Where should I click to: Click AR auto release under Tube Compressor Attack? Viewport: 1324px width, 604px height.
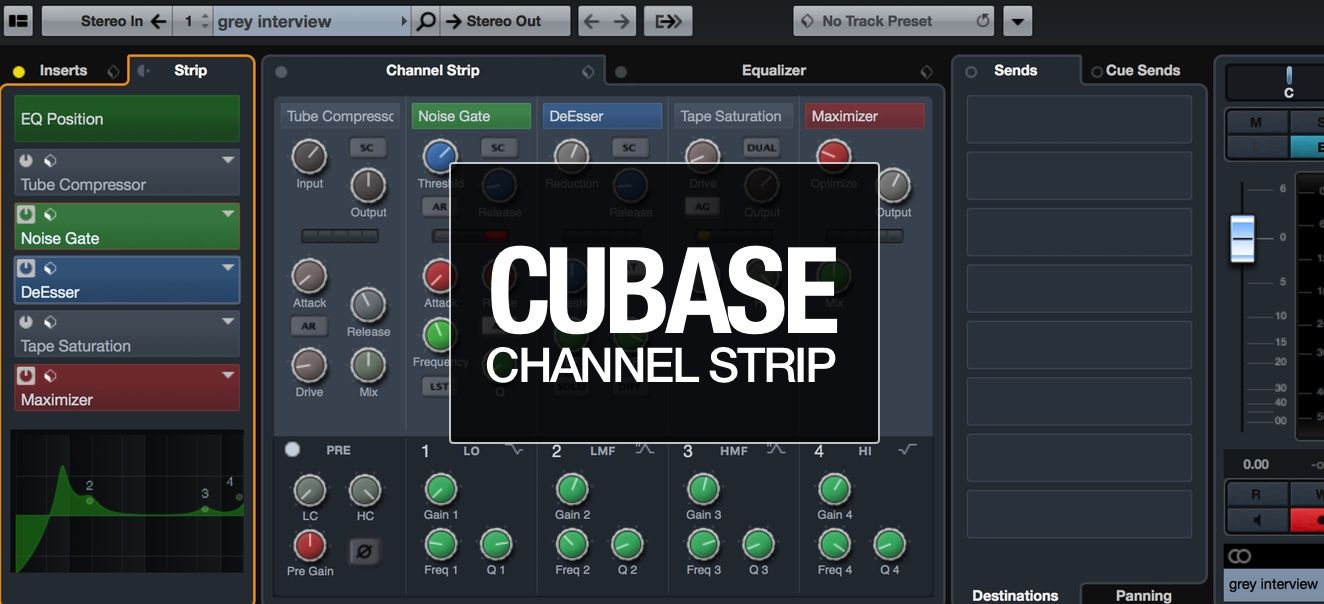[x=309, y=327]
